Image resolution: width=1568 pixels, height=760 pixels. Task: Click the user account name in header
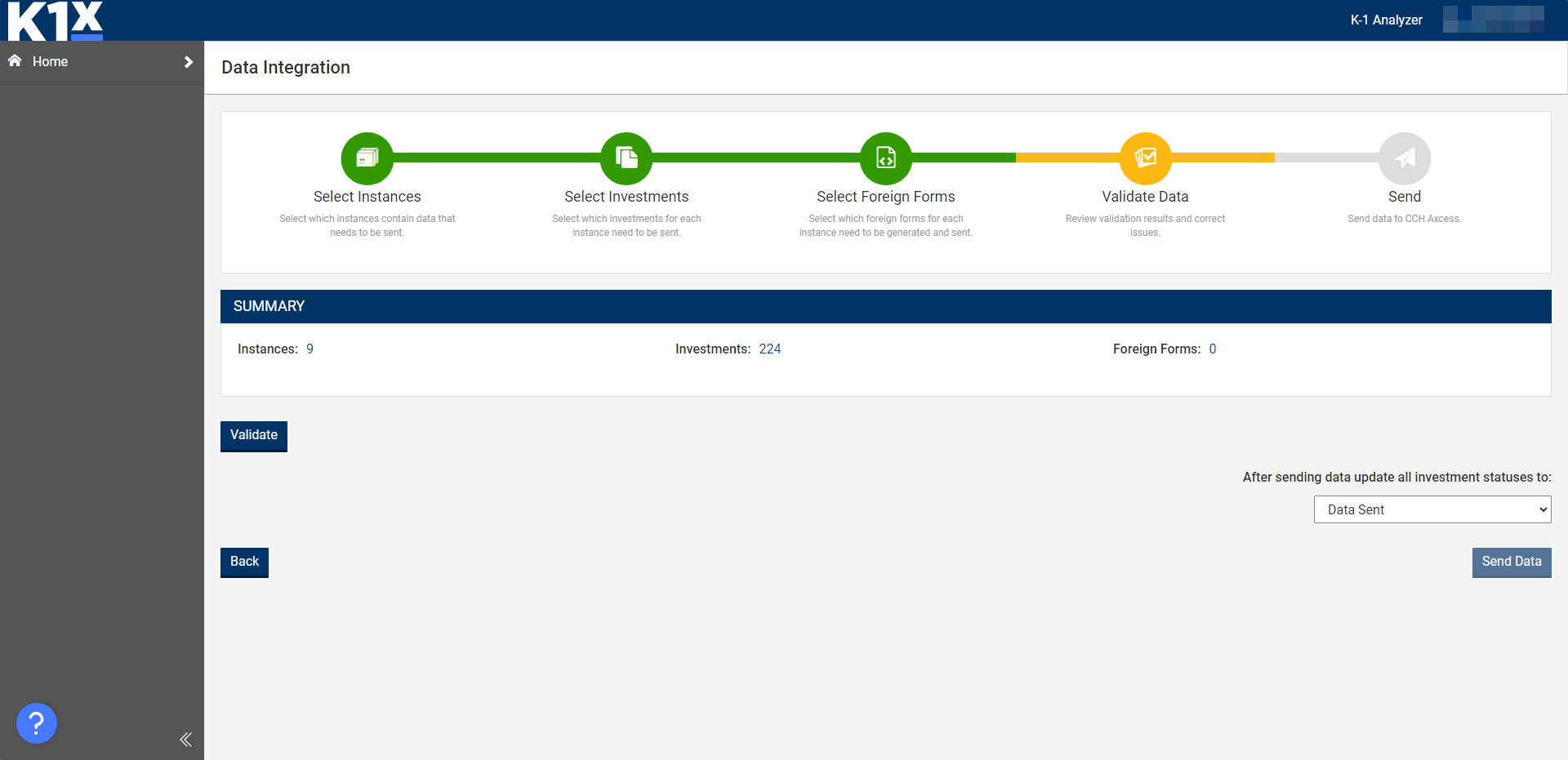1493,20
